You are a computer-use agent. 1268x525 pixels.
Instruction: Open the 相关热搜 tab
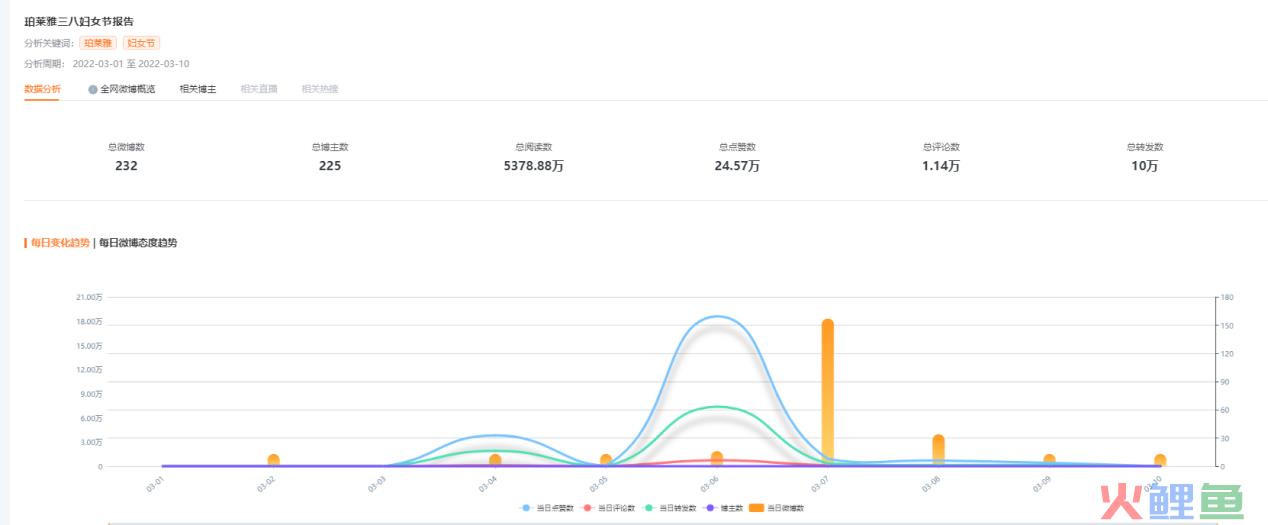coord(320,89)
